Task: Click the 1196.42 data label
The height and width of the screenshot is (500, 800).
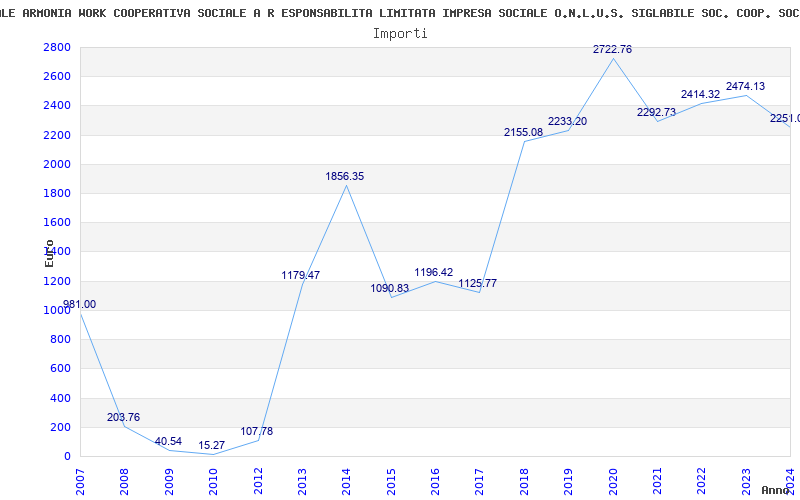Action: pyautogui.click(x=434, y=272)
